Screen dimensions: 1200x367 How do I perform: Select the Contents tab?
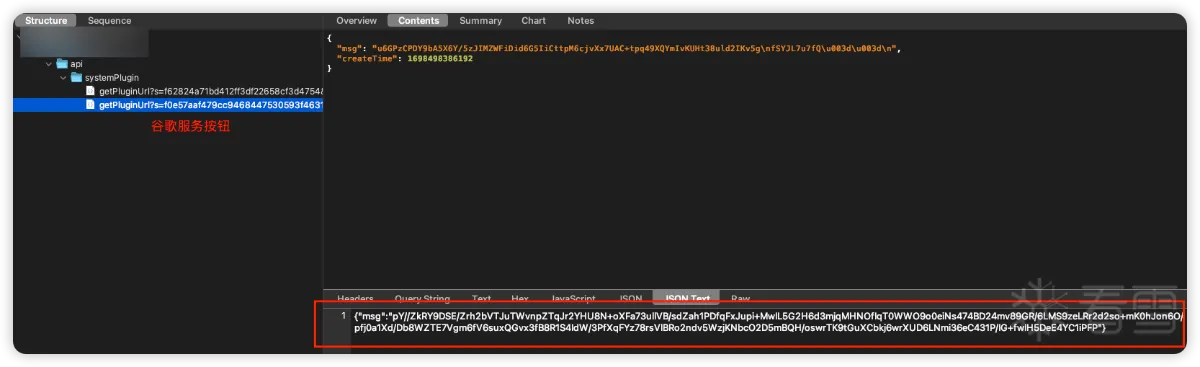coord(418,21)
